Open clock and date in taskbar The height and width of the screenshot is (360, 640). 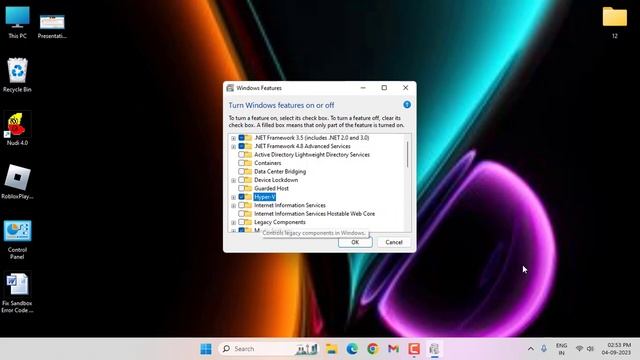click(616, 349)
